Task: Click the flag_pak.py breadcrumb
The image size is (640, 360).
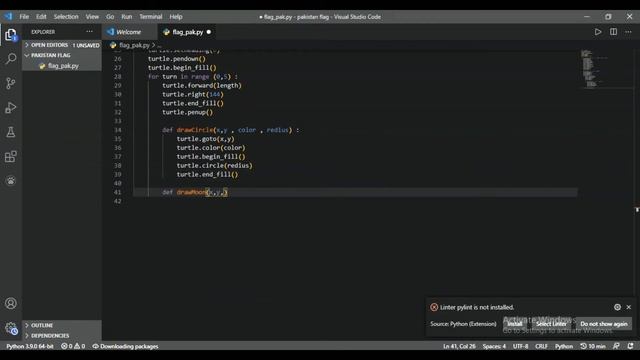Action: 134,45
